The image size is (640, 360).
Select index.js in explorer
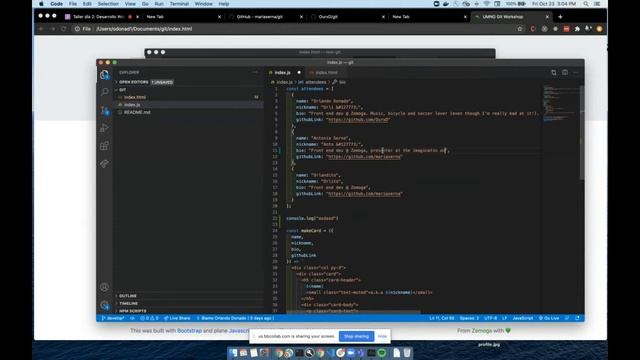(132, 104)
